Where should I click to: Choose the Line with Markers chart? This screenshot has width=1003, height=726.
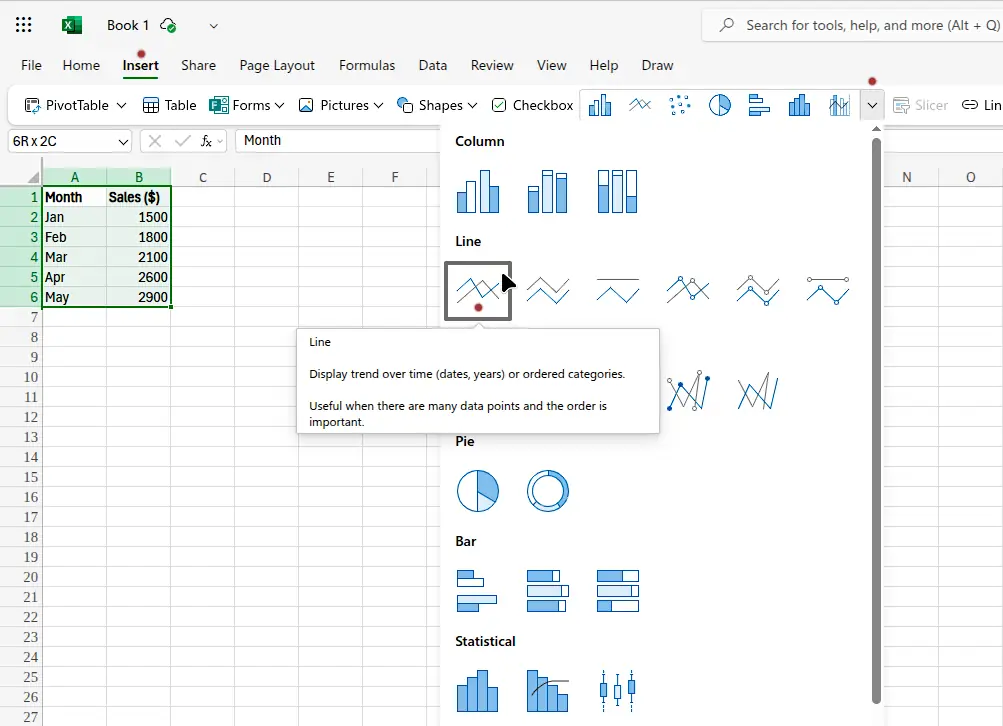coord(687,291)
